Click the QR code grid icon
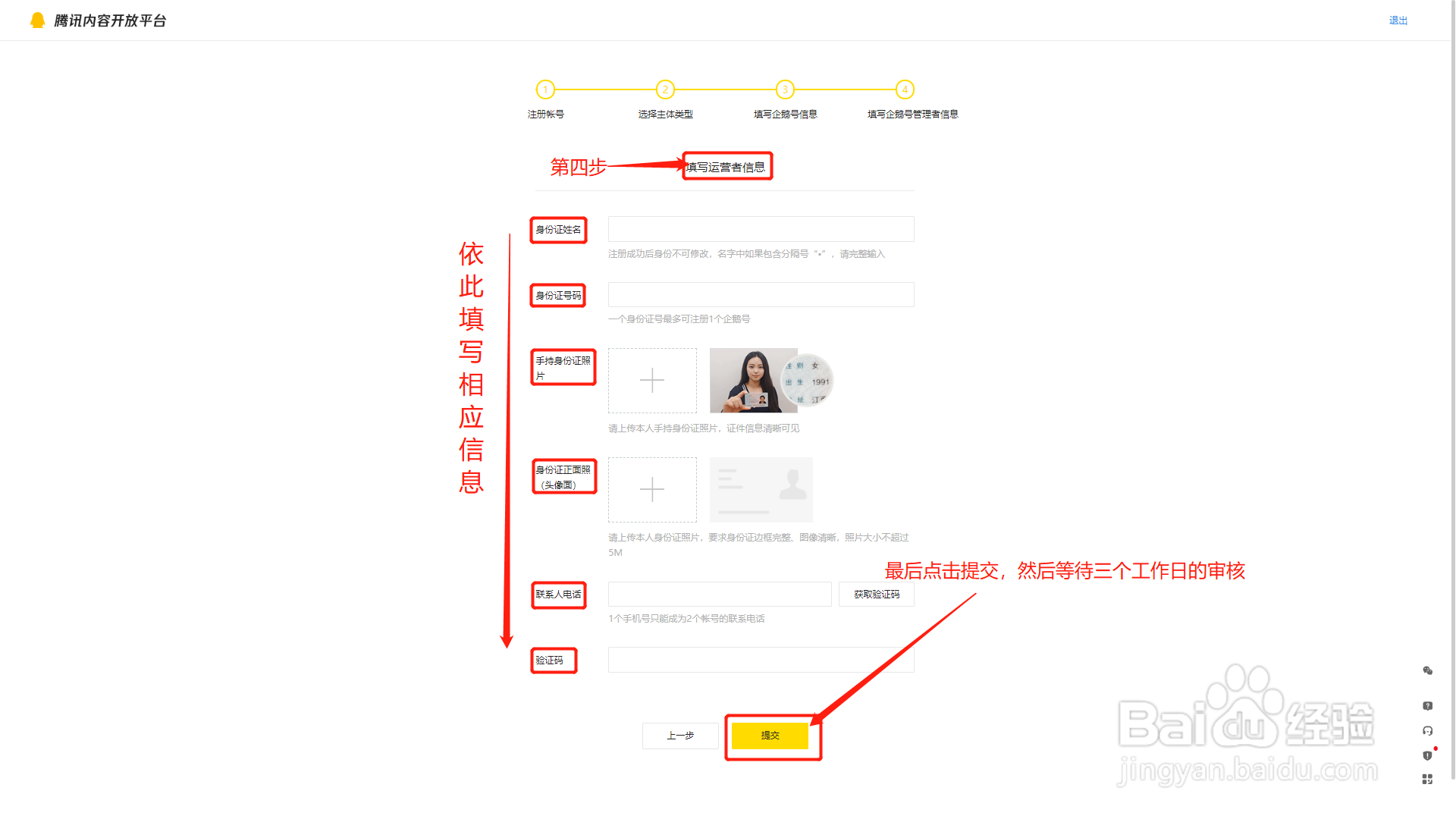This screenshot has width=1456, height=819. (x=1427, y=780)
